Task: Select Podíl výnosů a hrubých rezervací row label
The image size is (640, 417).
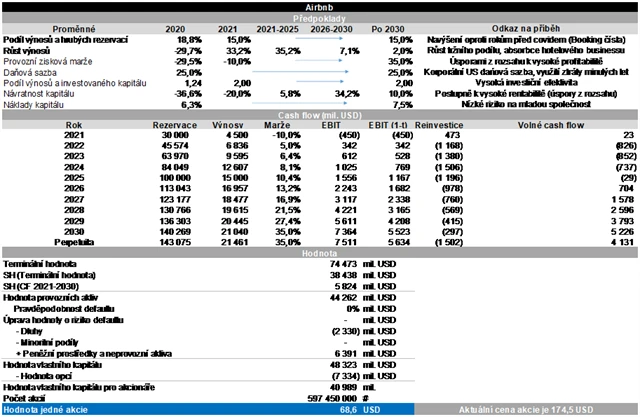Action: 65,40
